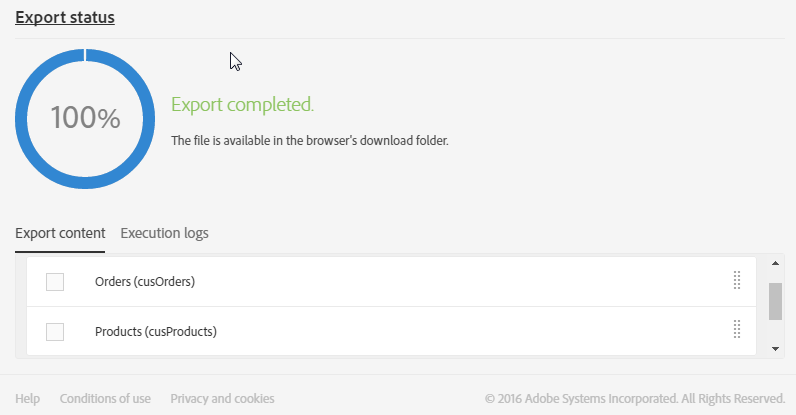Click the export list scrollbar thumb

pyautogui.click(x=775, y=301)
